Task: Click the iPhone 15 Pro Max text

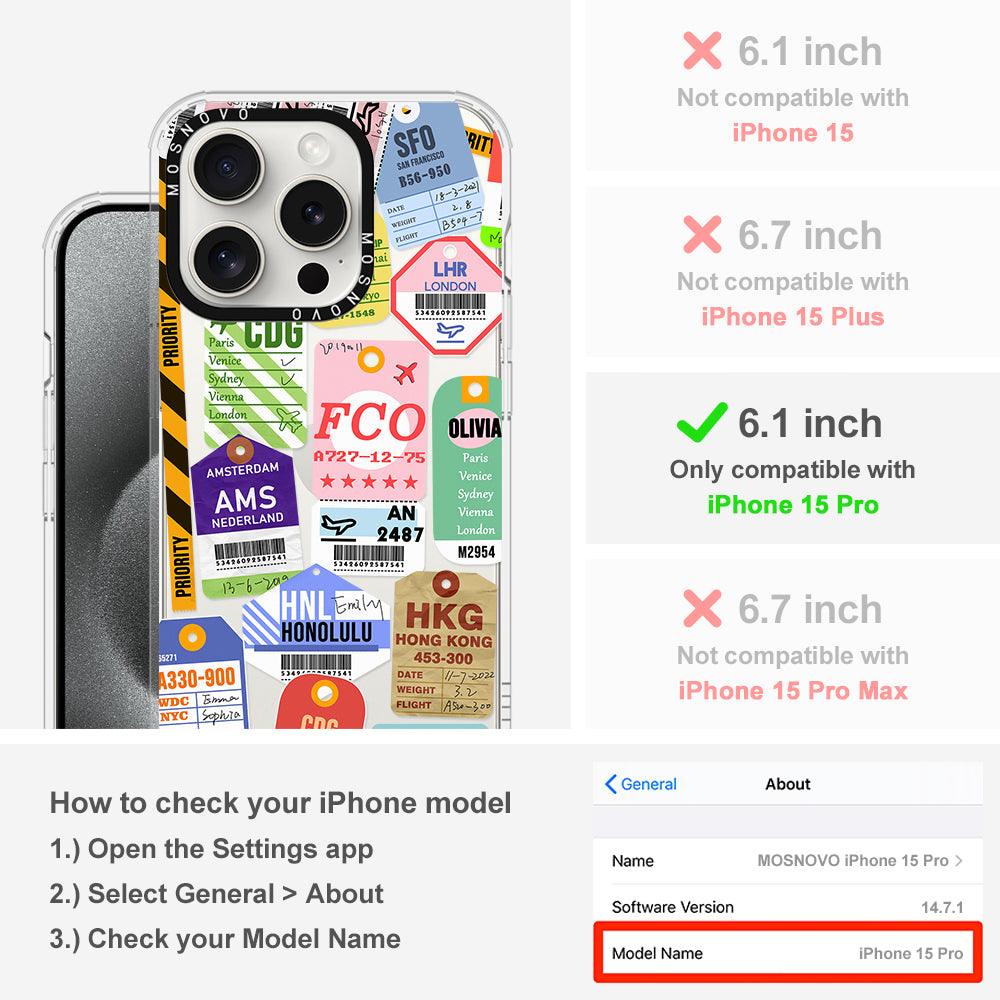Action: [x=793, y=691]
